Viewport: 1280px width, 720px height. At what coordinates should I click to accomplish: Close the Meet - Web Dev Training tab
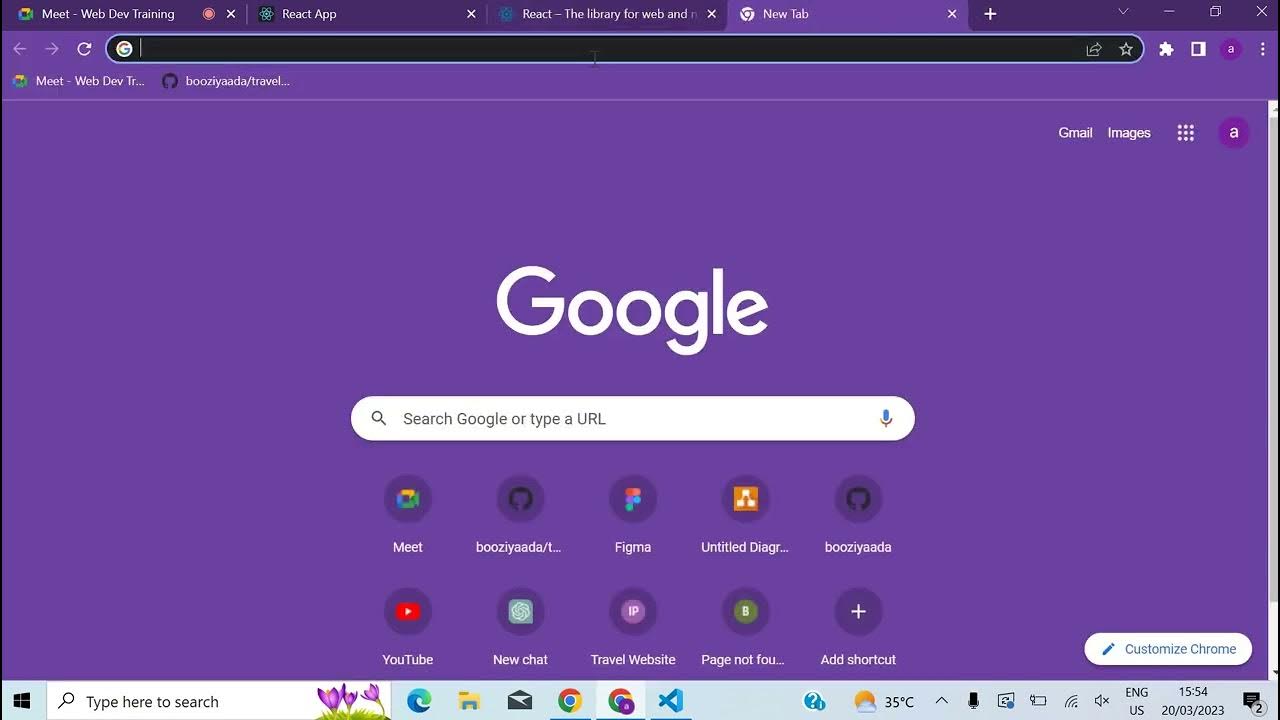(231, 14)
